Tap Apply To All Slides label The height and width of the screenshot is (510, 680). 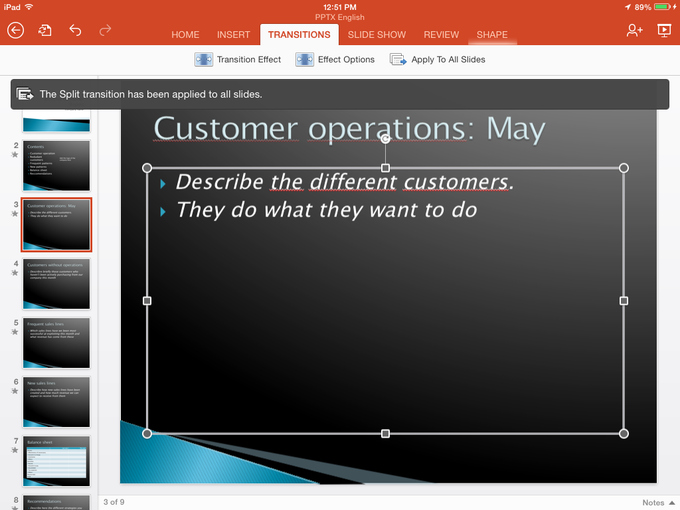448,59
